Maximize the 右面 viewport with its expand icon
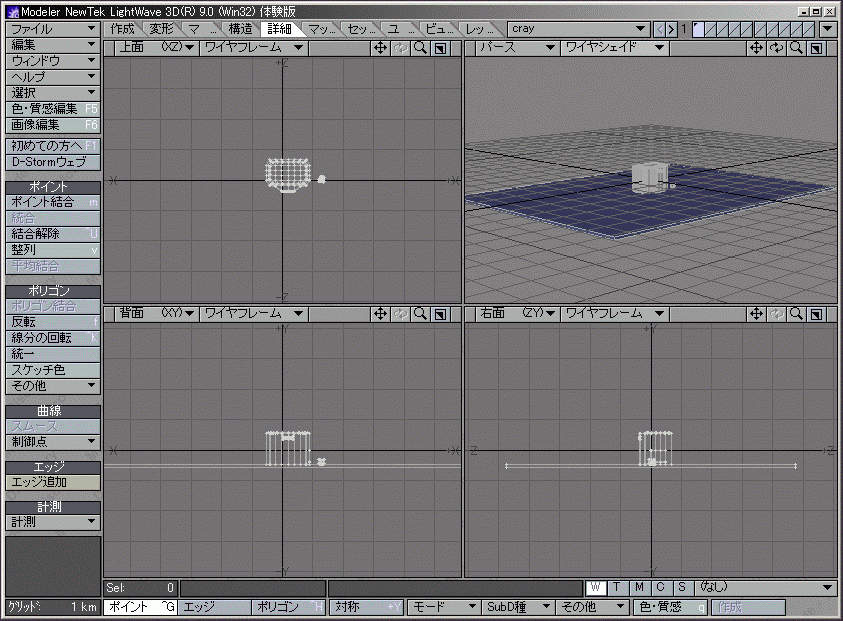843x621 pixels. tap(816, 314)
